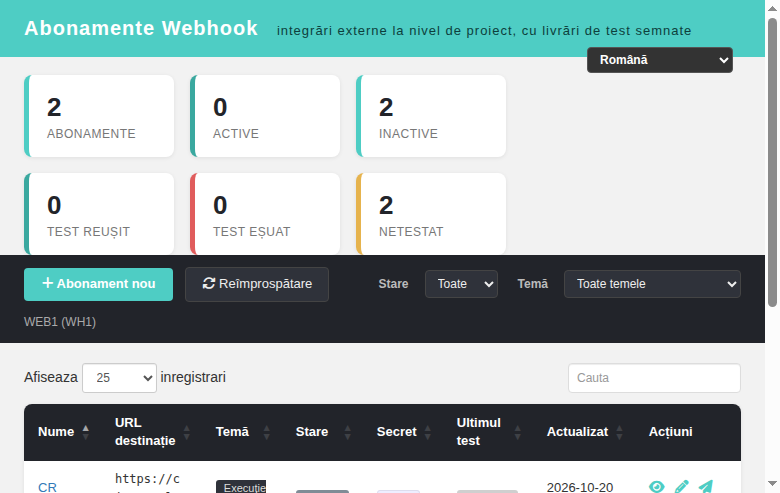Click the paper-plane send test icon in the CR row
Image resolution: width=780 pixels, height=493 pixels.
pyautogui.click(x=706, y=487)
